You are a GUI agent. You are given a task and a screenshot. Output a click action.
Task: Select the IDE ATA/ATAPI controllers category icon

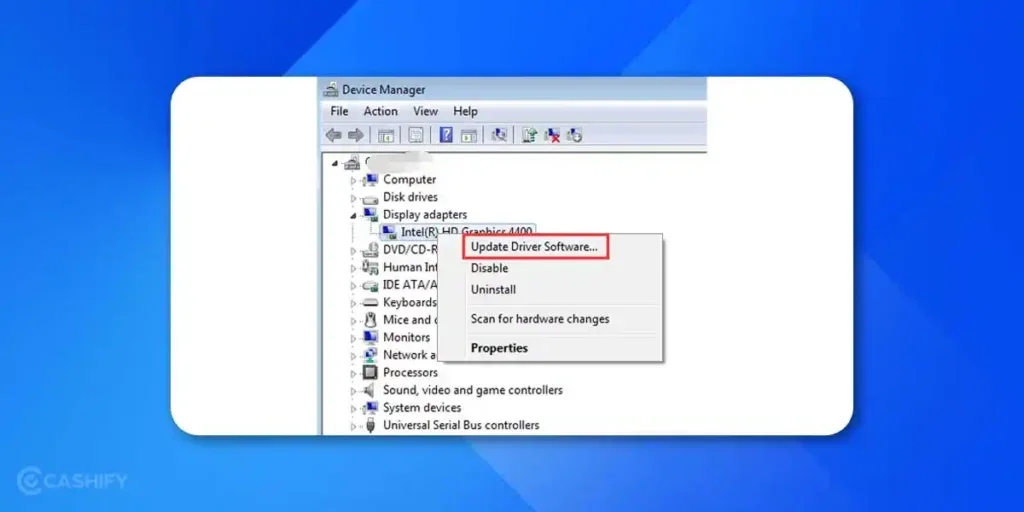tap(370, 285)
